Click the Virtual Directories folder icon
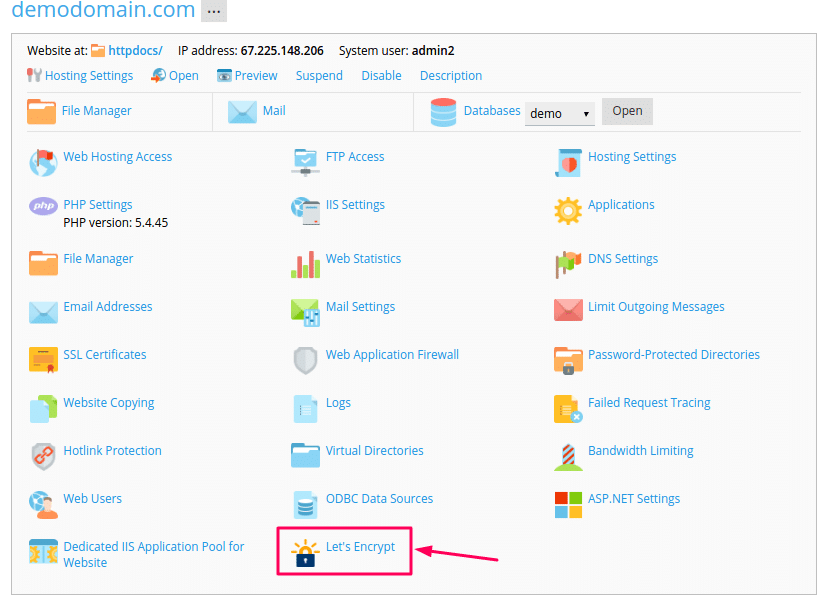 tap(306, 455)
